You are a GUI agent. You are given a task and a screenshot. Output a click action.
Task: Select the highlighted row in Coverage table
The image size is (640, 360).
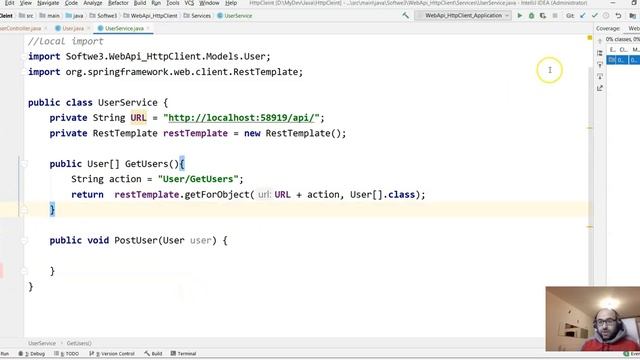pyautogui.click(x=623, y=60)
